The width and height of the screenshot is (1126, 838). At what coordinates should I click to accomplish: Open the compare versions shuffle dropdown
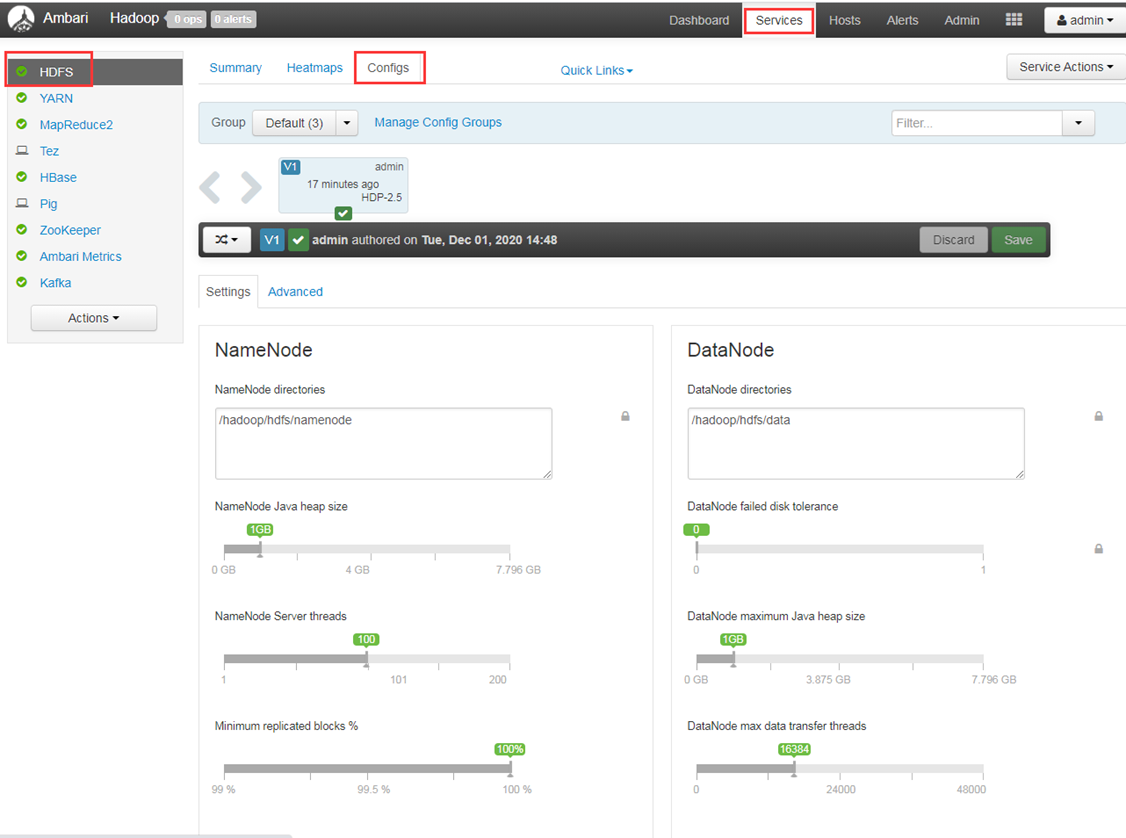226,240
